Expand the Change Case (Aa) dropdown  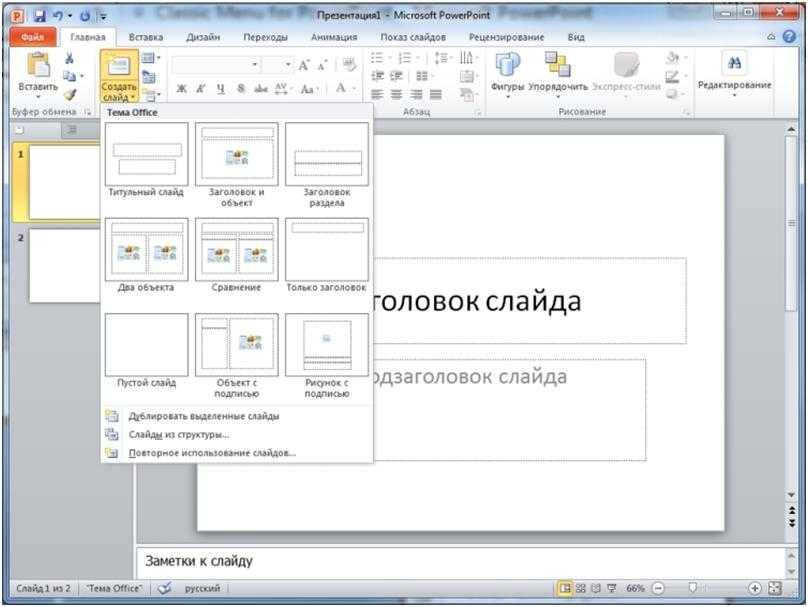click(x=310, y=89)
